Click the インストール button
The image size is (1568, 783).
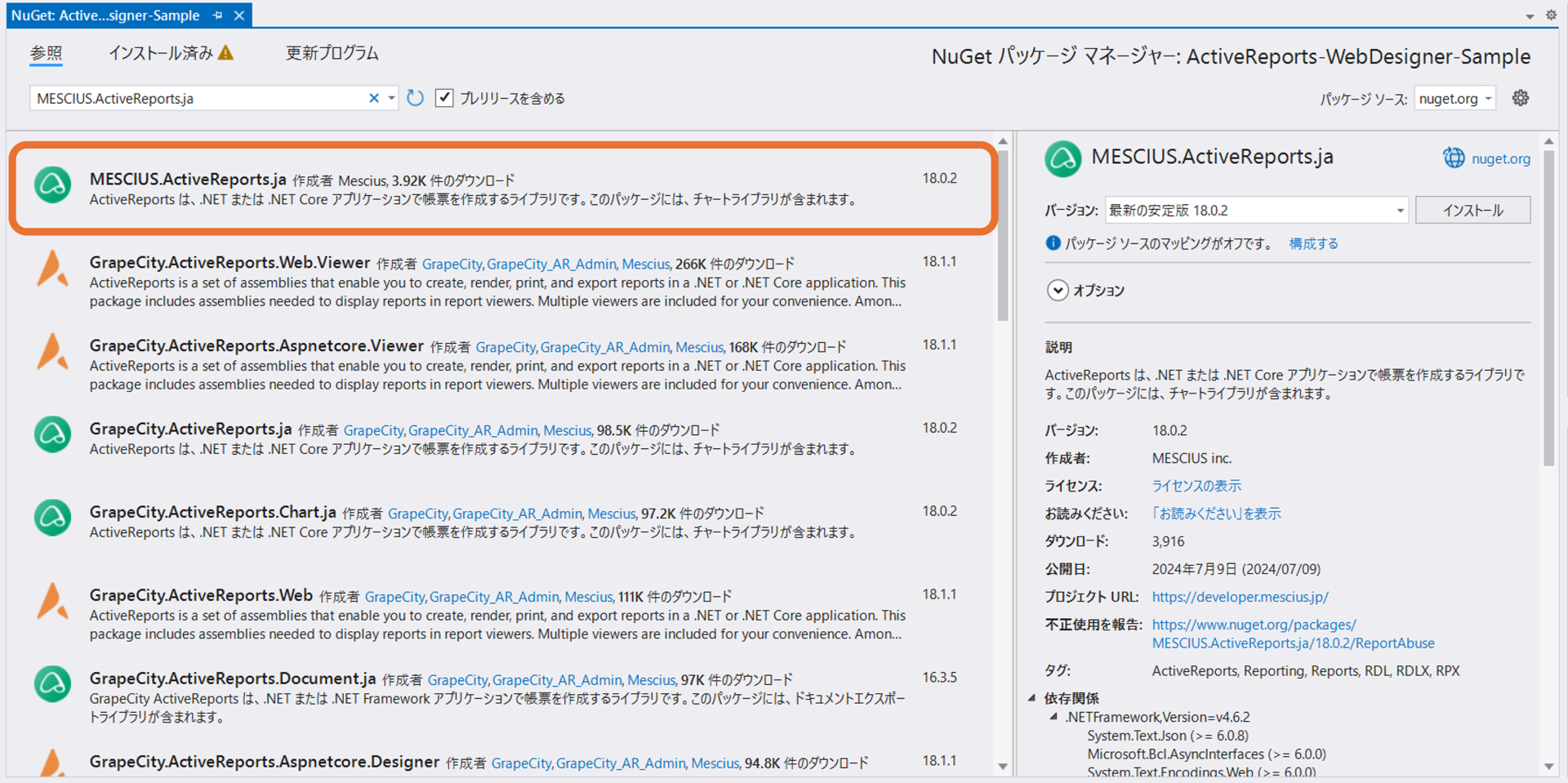point(1472,210)
